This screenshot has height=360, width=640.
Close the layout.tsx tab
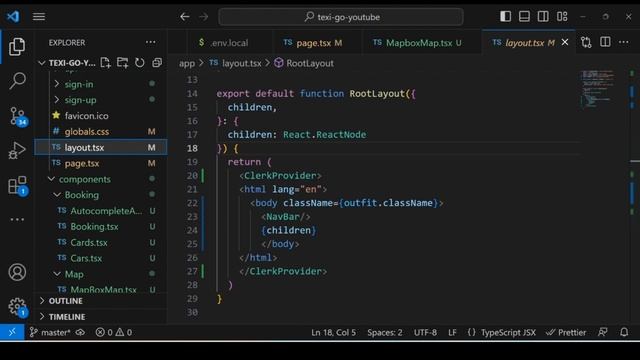[565, 42]
